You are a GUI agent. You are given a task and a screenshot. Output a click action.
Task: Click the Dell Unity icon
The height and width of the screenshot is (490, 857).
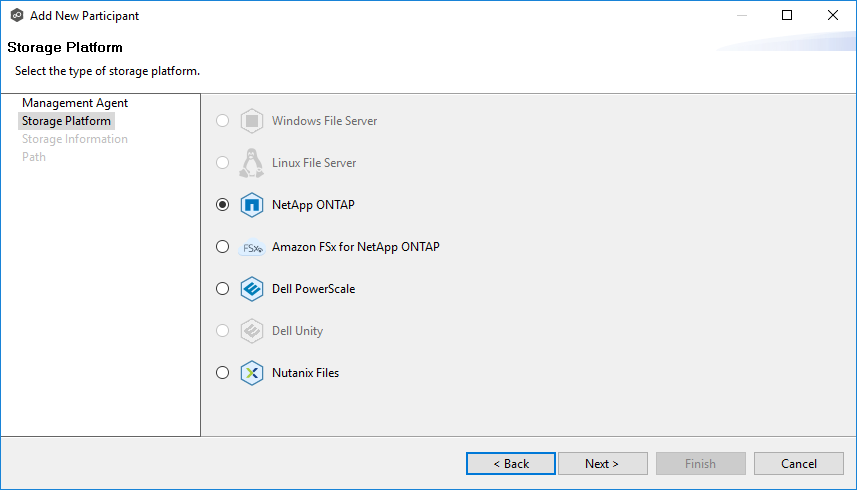[251, 331]
